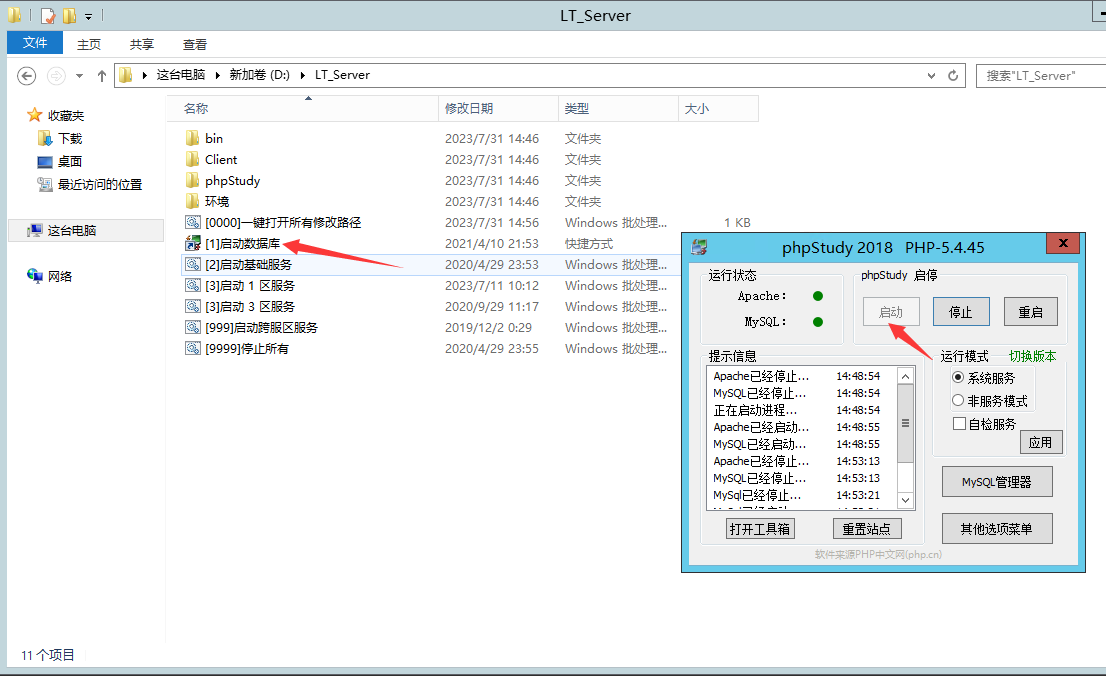Screen dimensions: 1106x676
Task: Refresh the current folder view
Action: click(954, 75)
